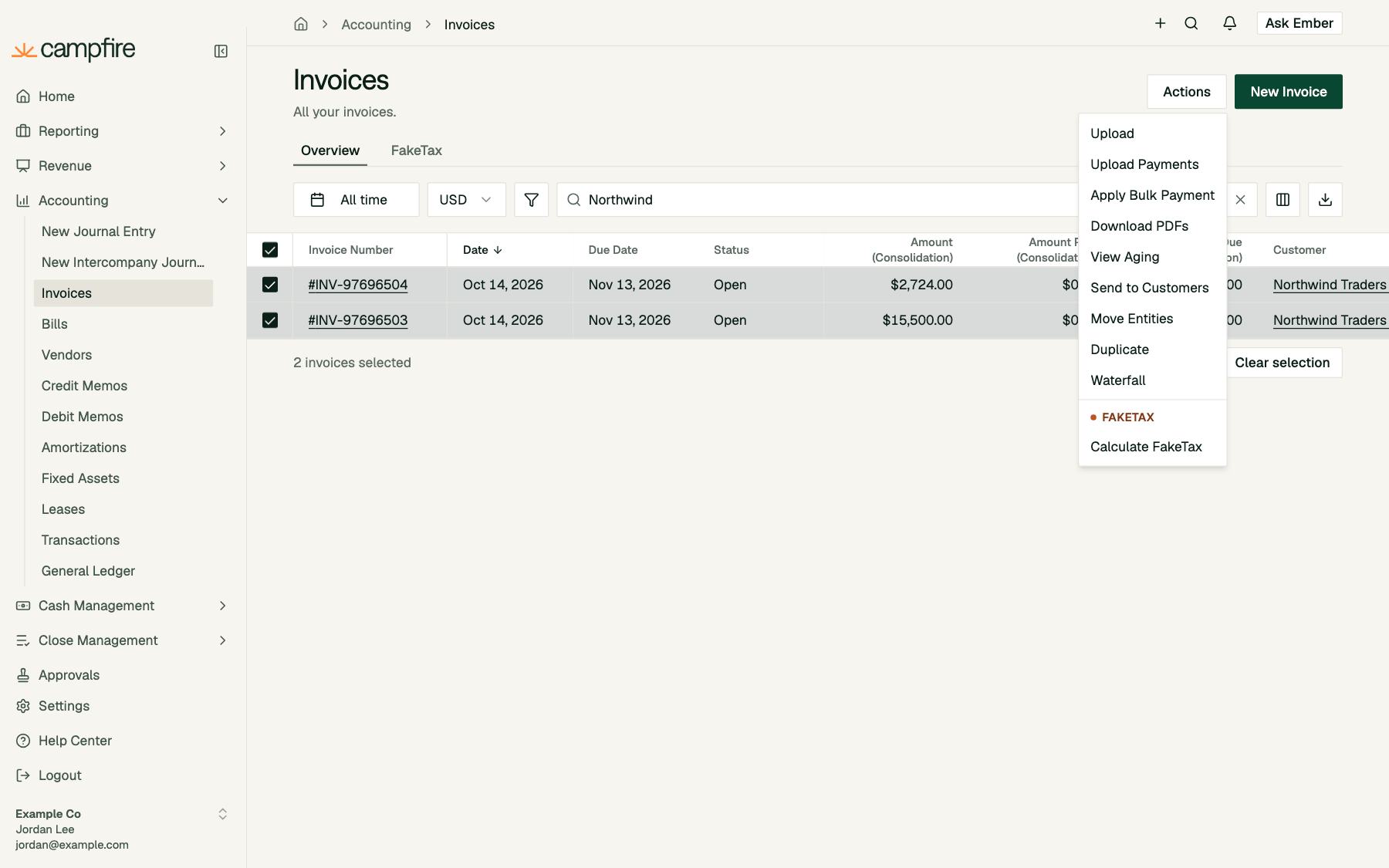The width and height of the screenshot is (1389, 868).
Task: Open Ask Ember assistant
Action: [x=1299, y=23]
